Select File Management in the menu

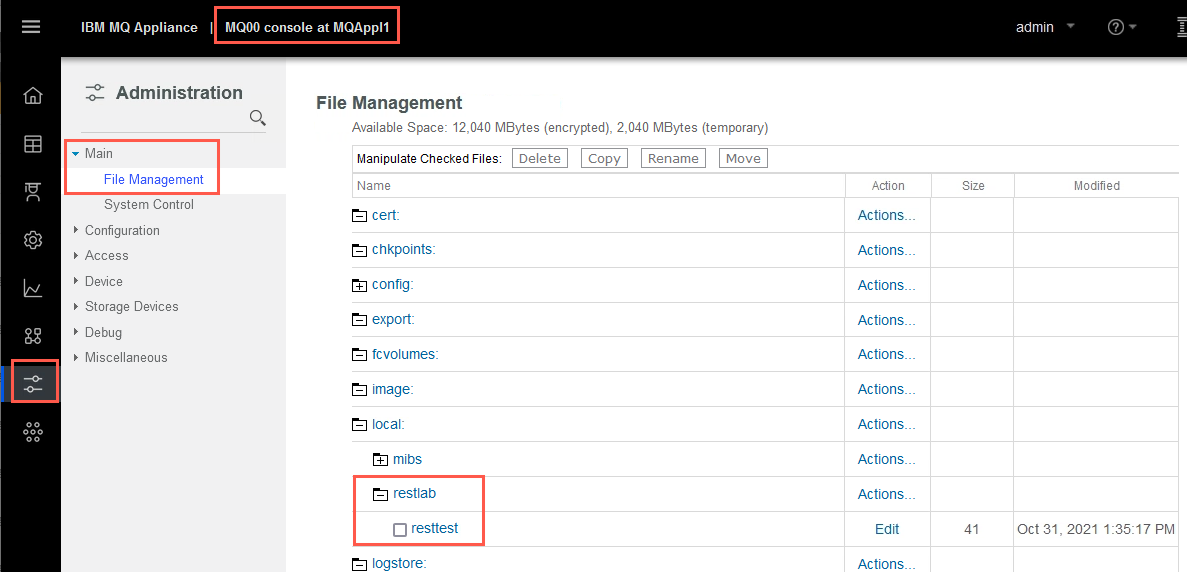click(x=154, y=179)
